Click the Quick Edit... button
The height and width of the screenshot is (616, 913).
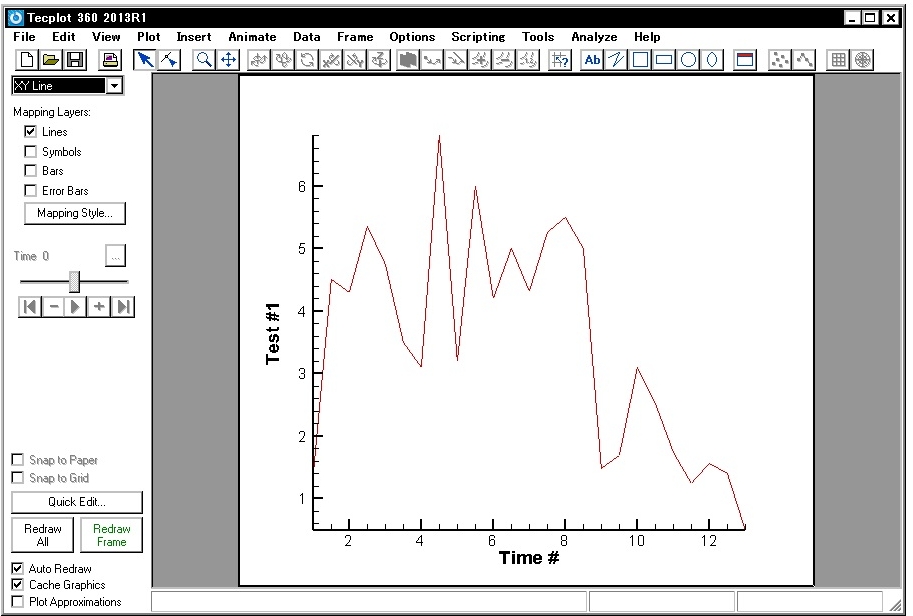tap(77, 502)
